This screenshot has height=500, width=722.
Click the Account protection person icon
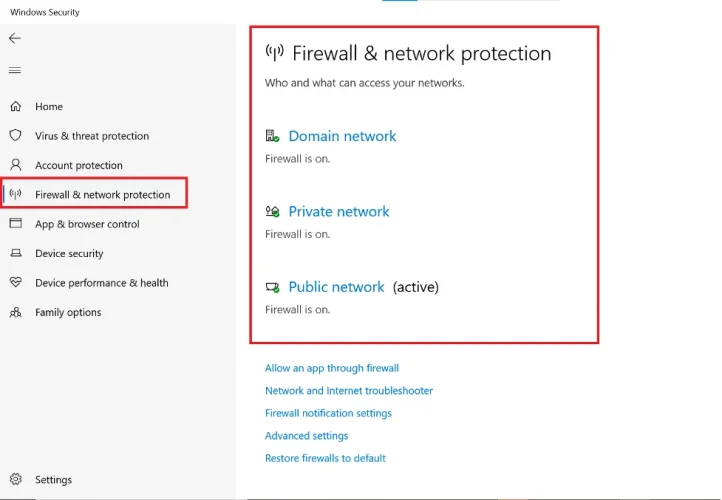(x=15, y=165)
